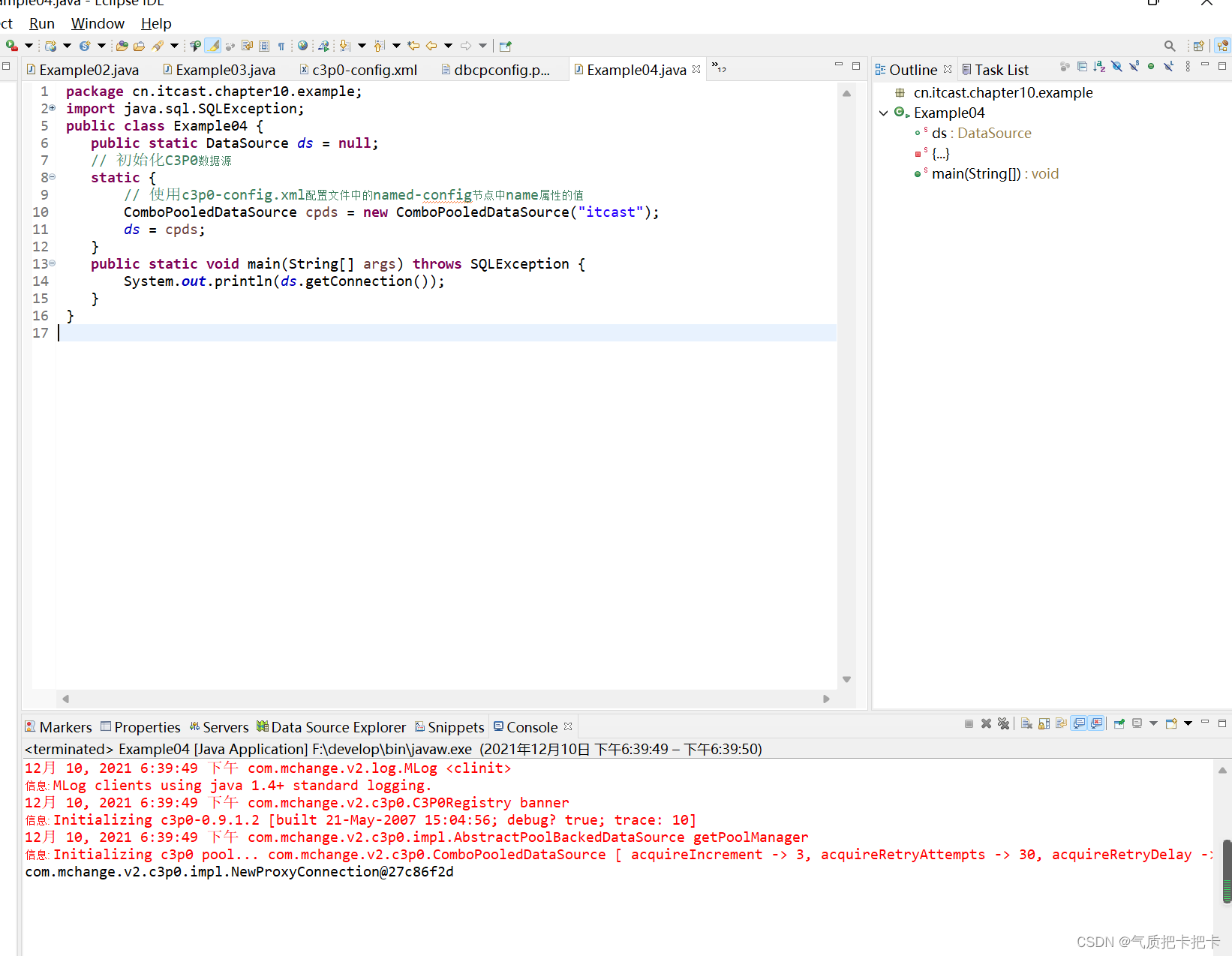The image size is (1232, 956).
Task: Click the Open Web Browser globe icon
Action: click(x=302, y=46)
